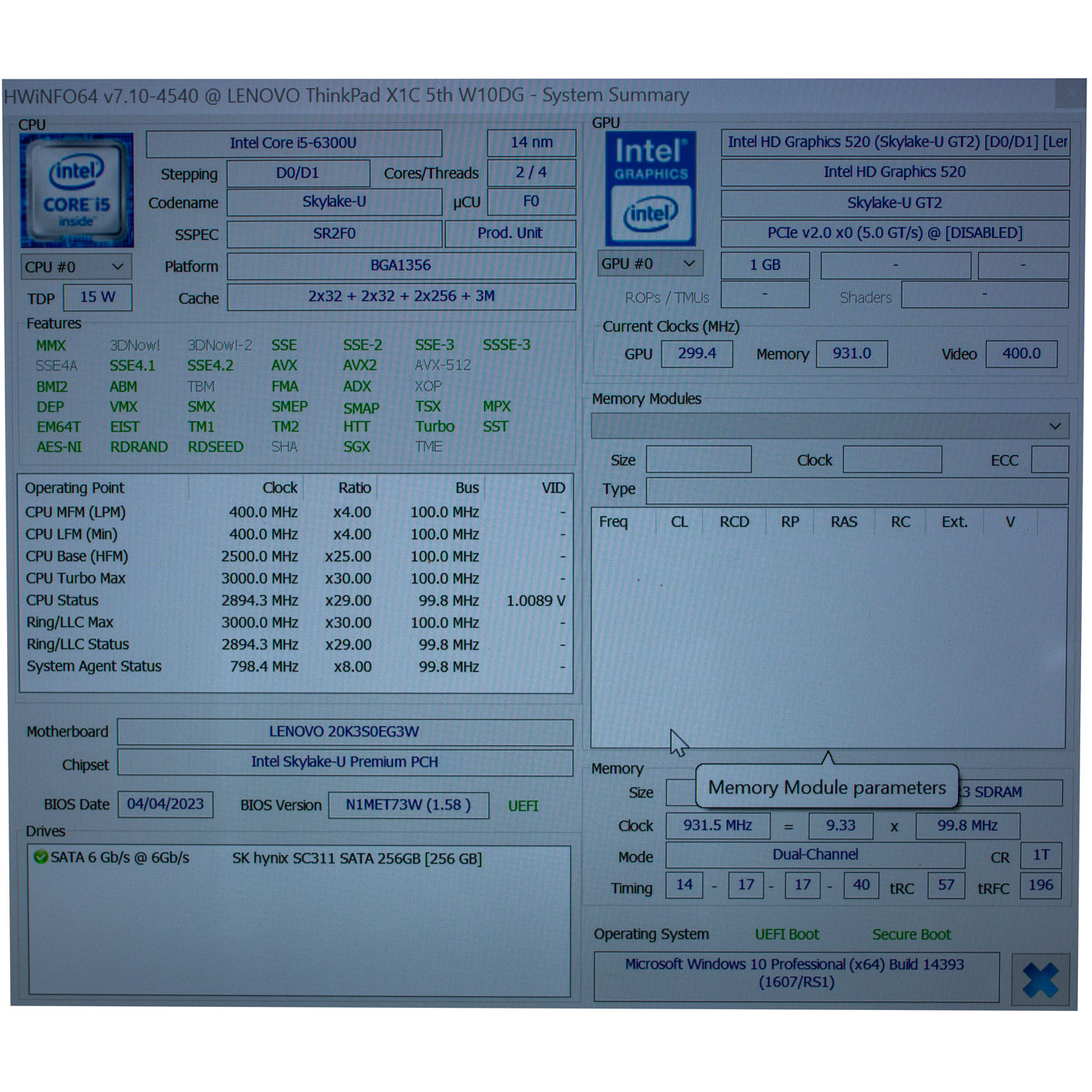Click the BIOS Version N1MET73W (1.58) field

tap(409, 805)
